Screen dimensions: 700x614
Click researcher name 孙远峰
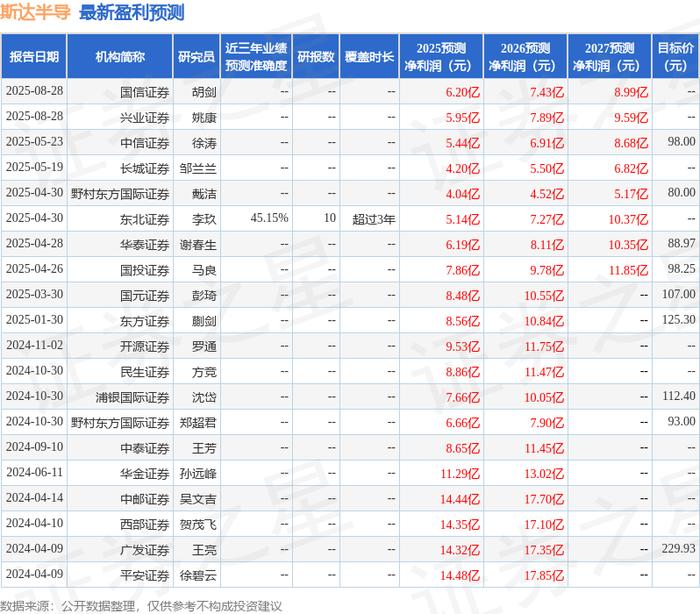point(198,474)
